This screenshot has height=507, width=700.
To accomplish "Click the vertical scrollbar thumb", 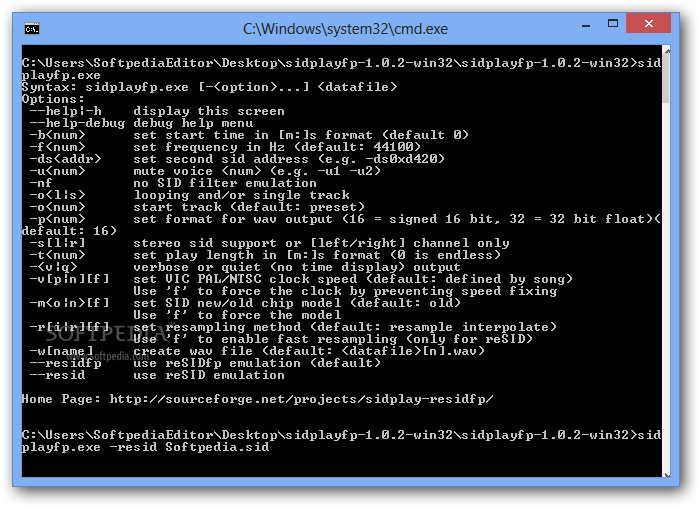I will pos(667,79).
